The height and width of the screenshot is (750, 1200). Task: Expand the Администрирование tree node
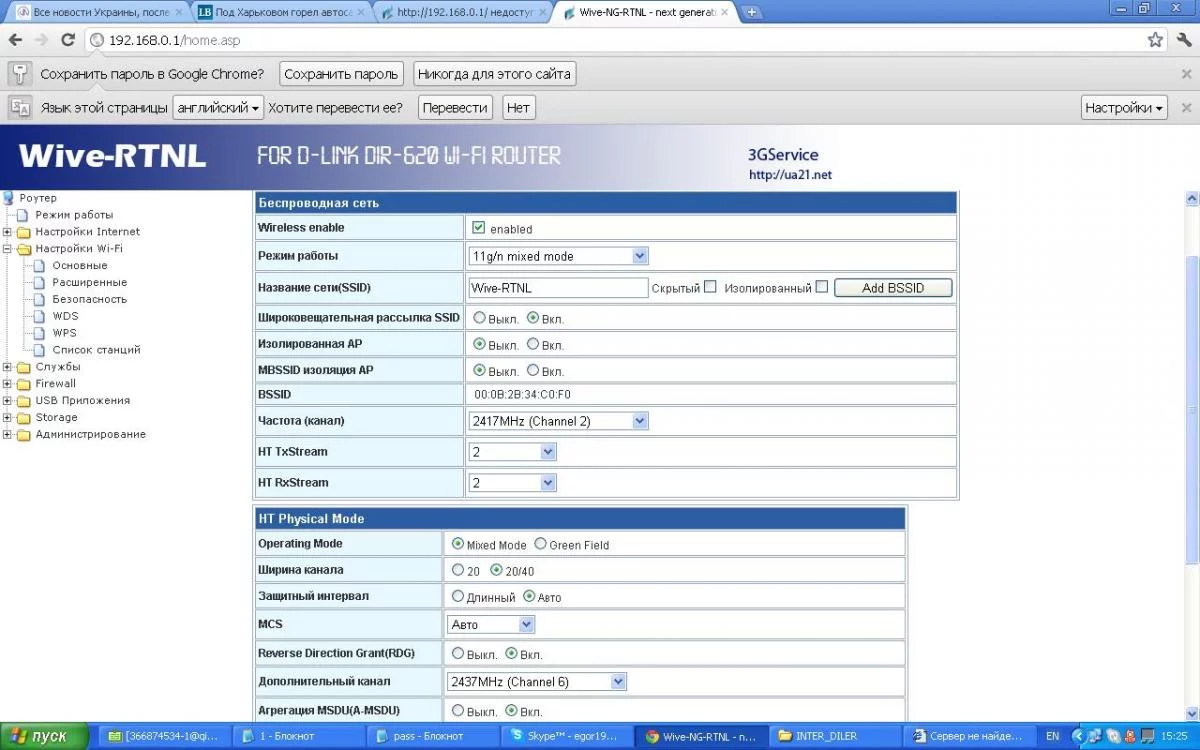(8, 435)
